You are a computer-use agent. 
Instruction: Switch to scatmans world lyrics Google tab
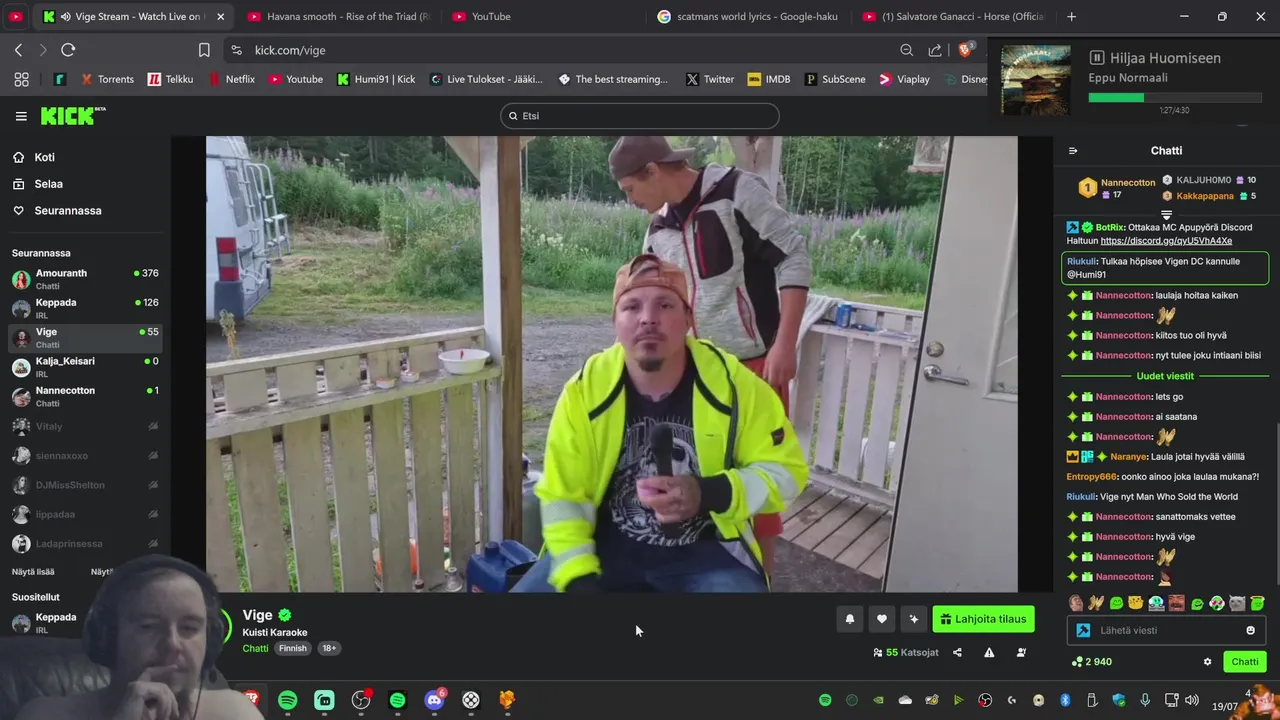click(x=747, y=17)
